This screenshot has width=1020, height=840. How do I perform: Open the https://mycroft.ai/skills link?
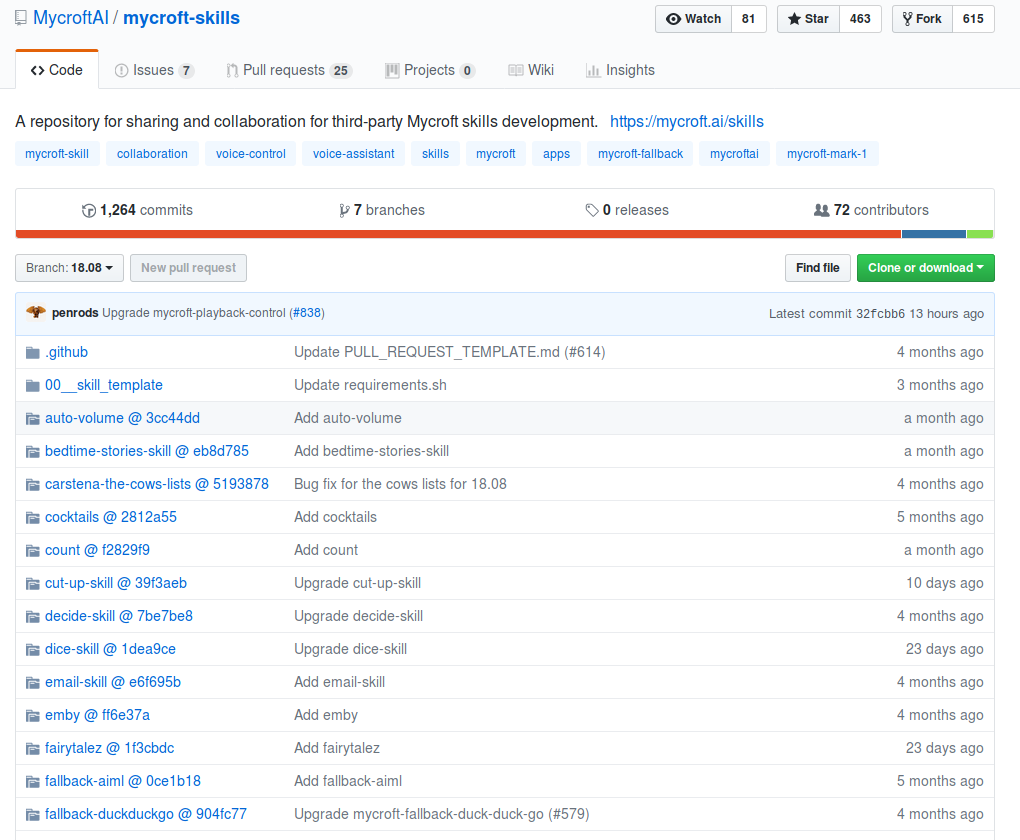(x=686, y=122)
